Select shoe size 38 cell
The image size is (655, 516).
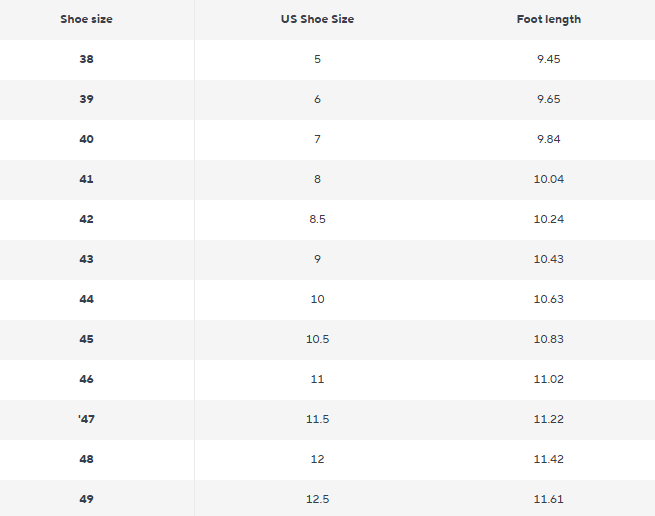pyautogui.click(x=86, y=59)
